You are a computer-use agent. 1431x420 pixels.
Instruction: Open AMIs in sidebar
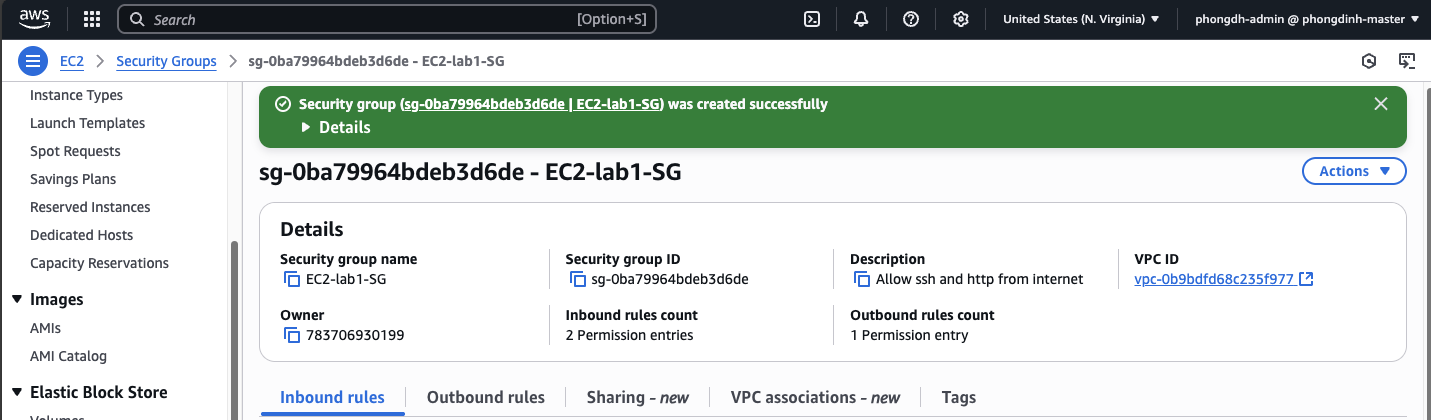(x=44, y=328)
